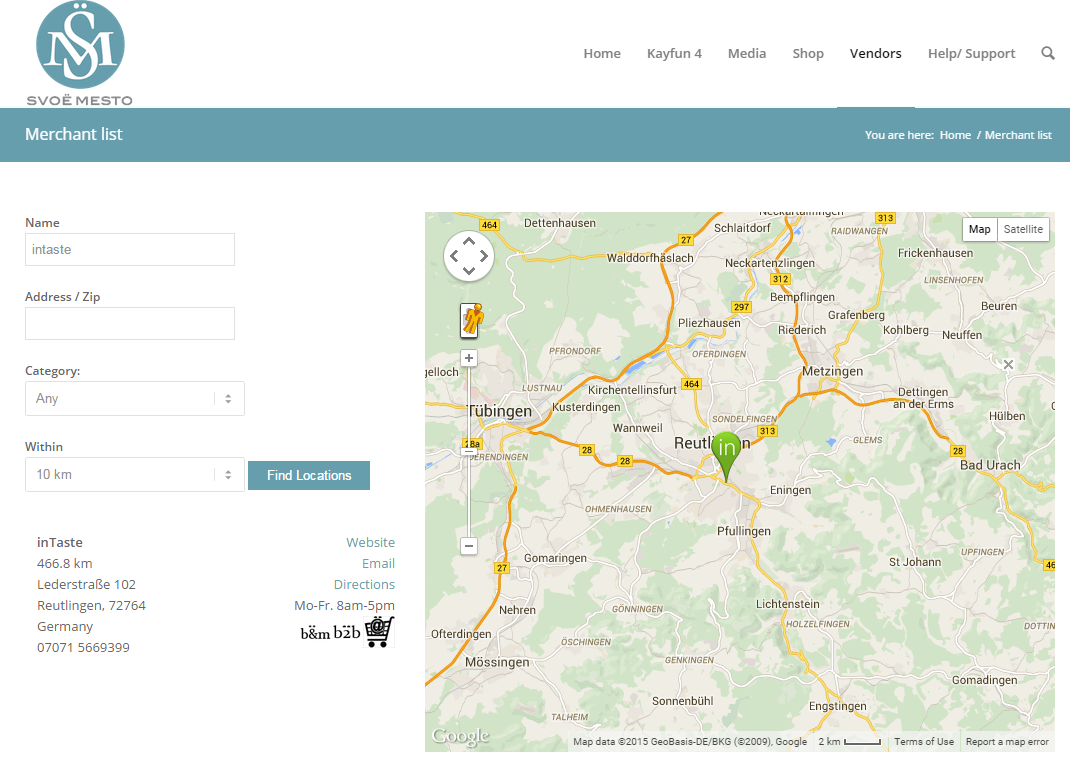The image size is (1070, 761).
Task: Click the Gomaringen label on the map
Action: (555, 558)
